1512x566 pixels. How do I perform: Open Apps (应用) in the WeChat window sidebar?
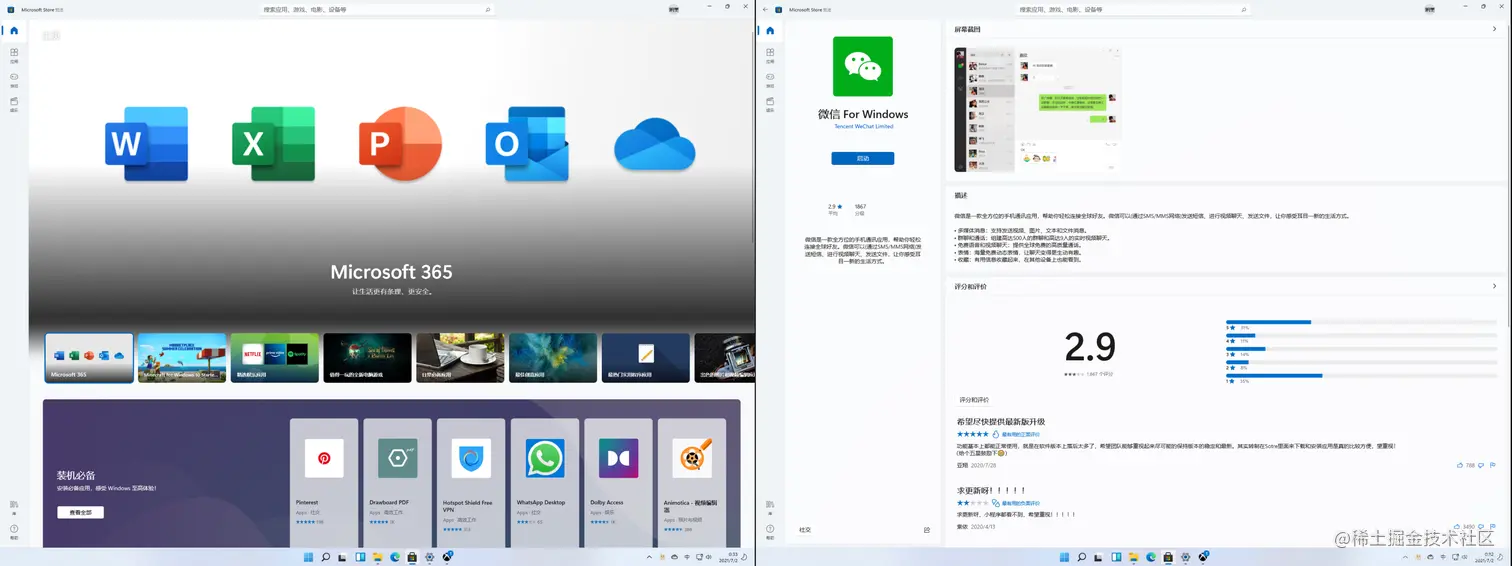tap(770, 54)
